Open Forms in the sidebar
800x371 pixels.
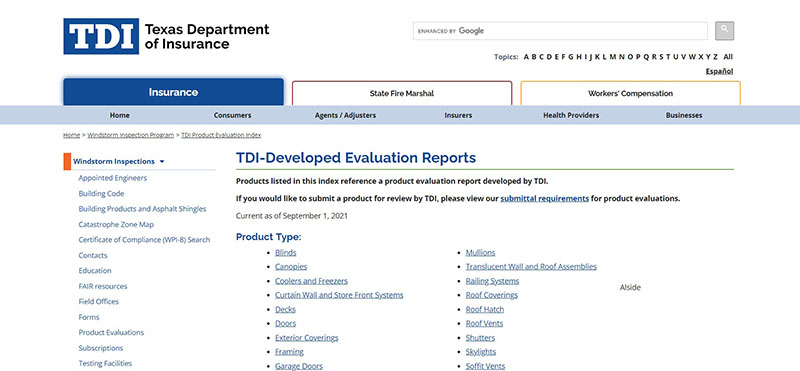[x=89, y=317]
